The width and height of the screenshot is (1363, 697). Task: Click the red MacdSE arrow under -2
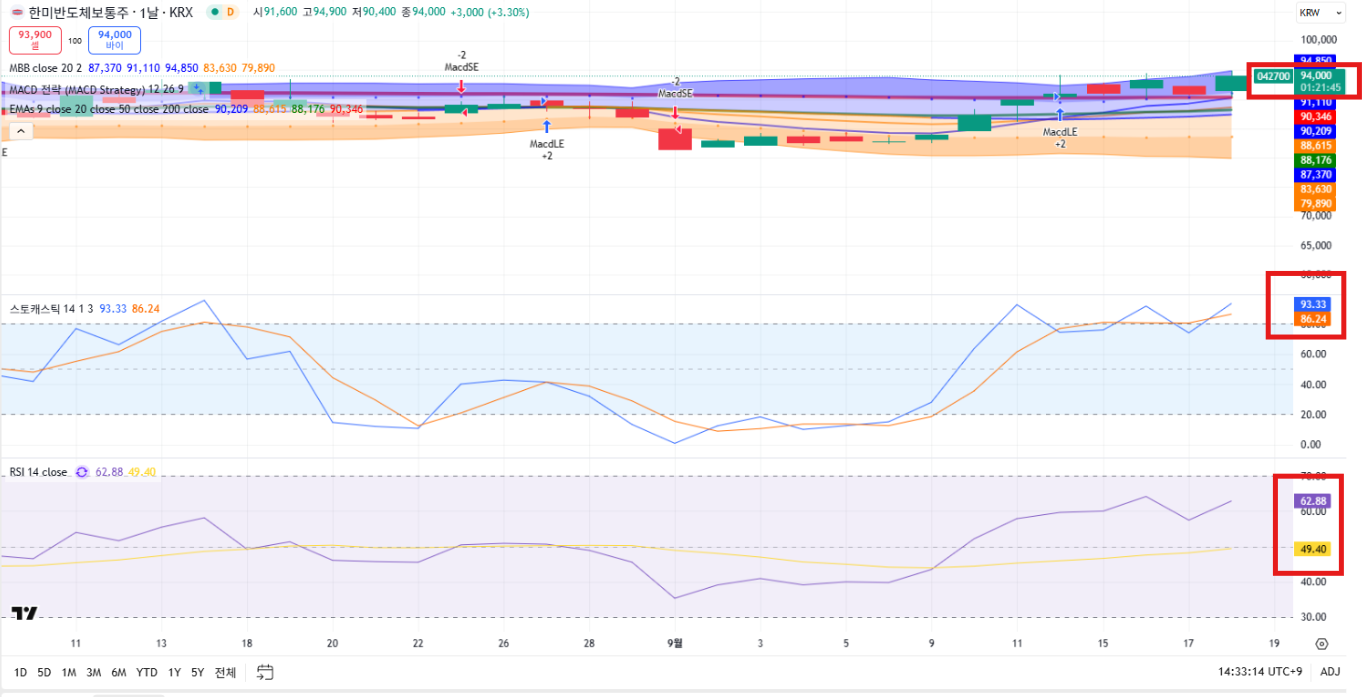click(461, 87)
